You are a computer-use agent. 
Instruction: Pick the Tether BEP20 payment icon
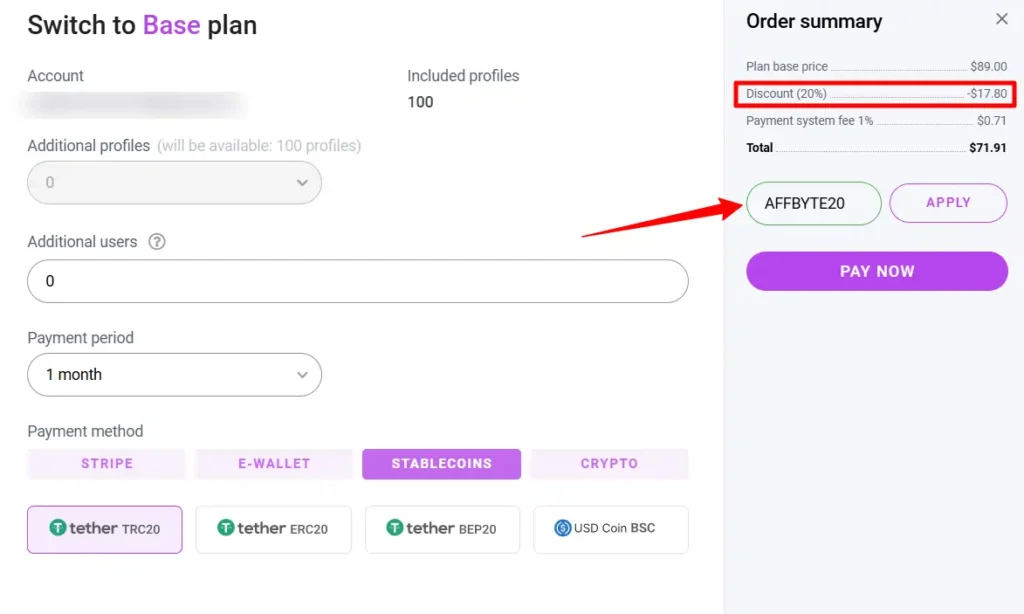tap(442, 529)
